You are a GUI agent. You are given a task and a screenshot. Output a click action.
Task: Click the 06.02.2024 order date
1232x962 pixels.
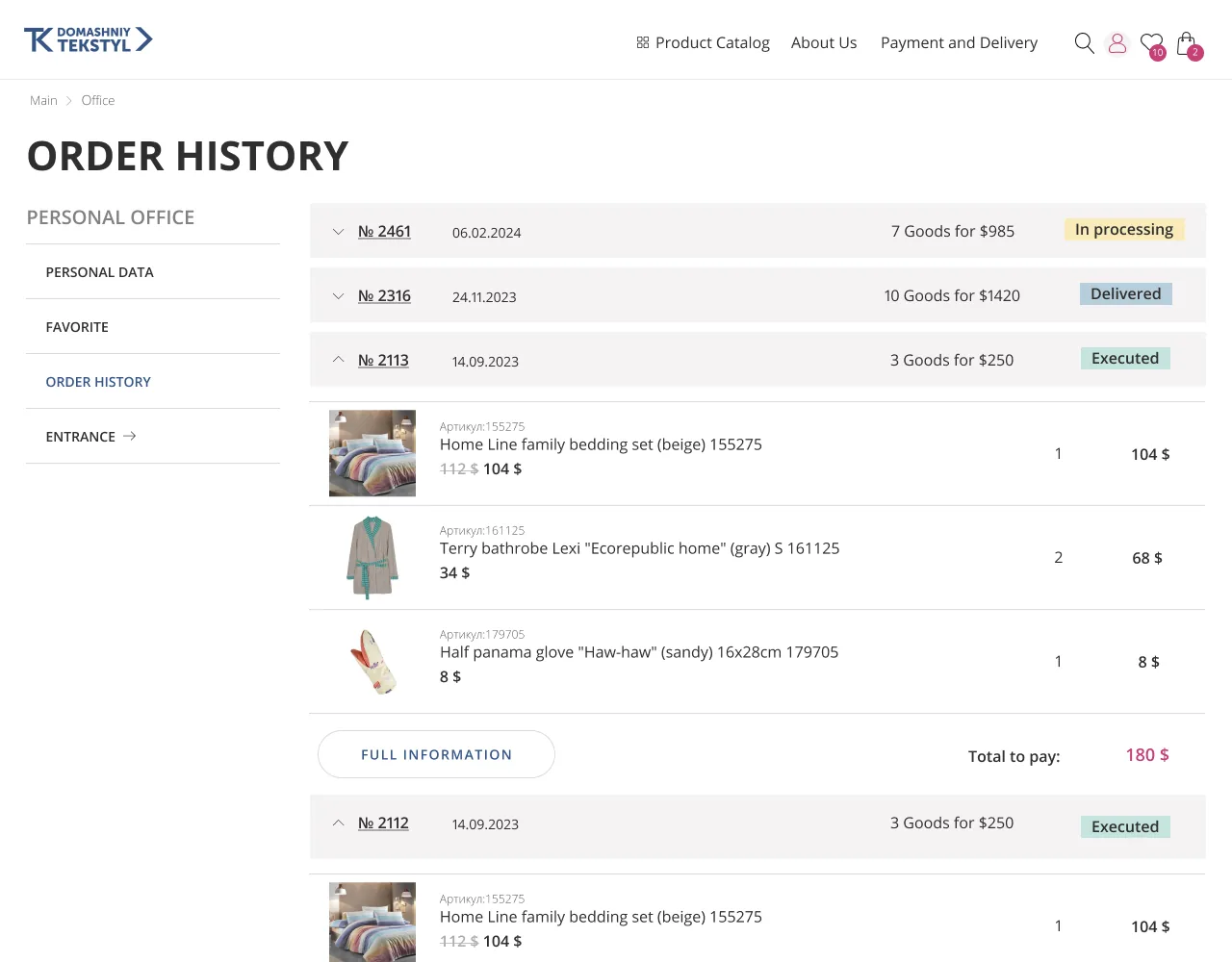pyautogui.click(x=487, y=233)
